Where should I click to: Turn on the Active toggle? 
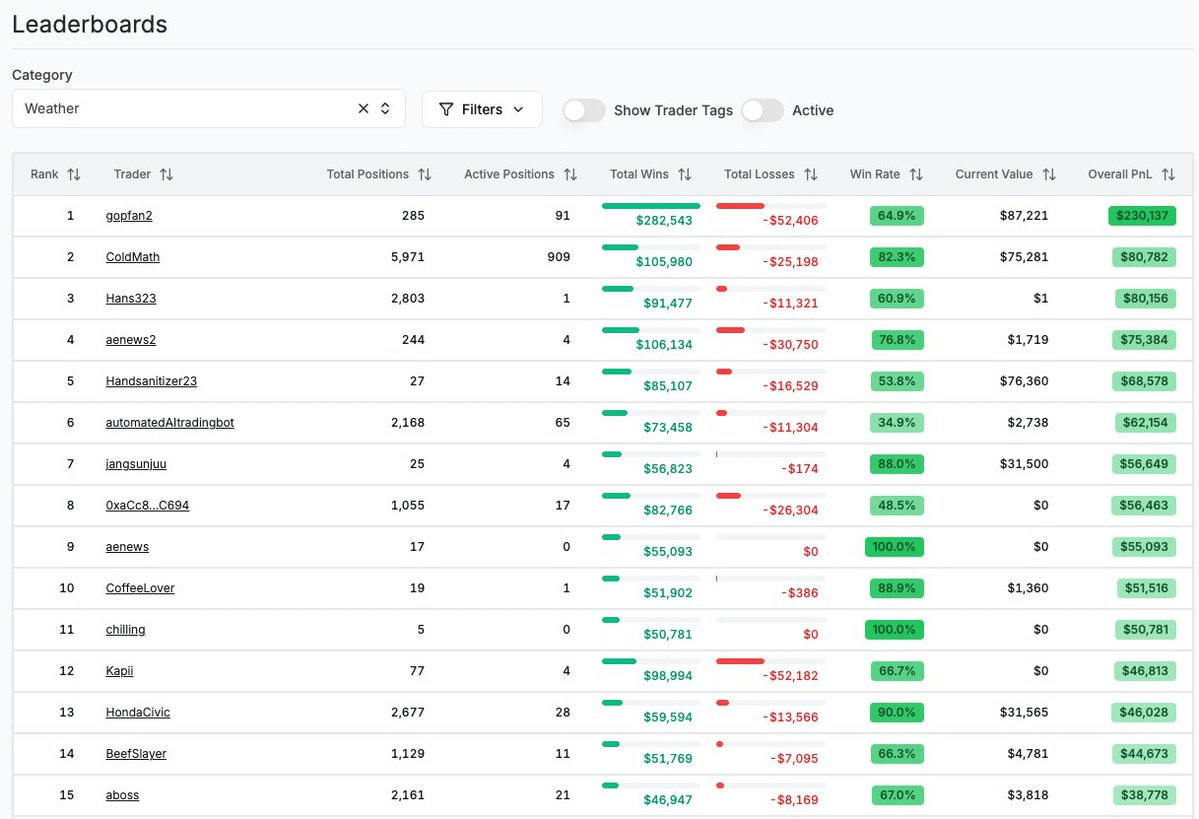(x=762, y=110)
